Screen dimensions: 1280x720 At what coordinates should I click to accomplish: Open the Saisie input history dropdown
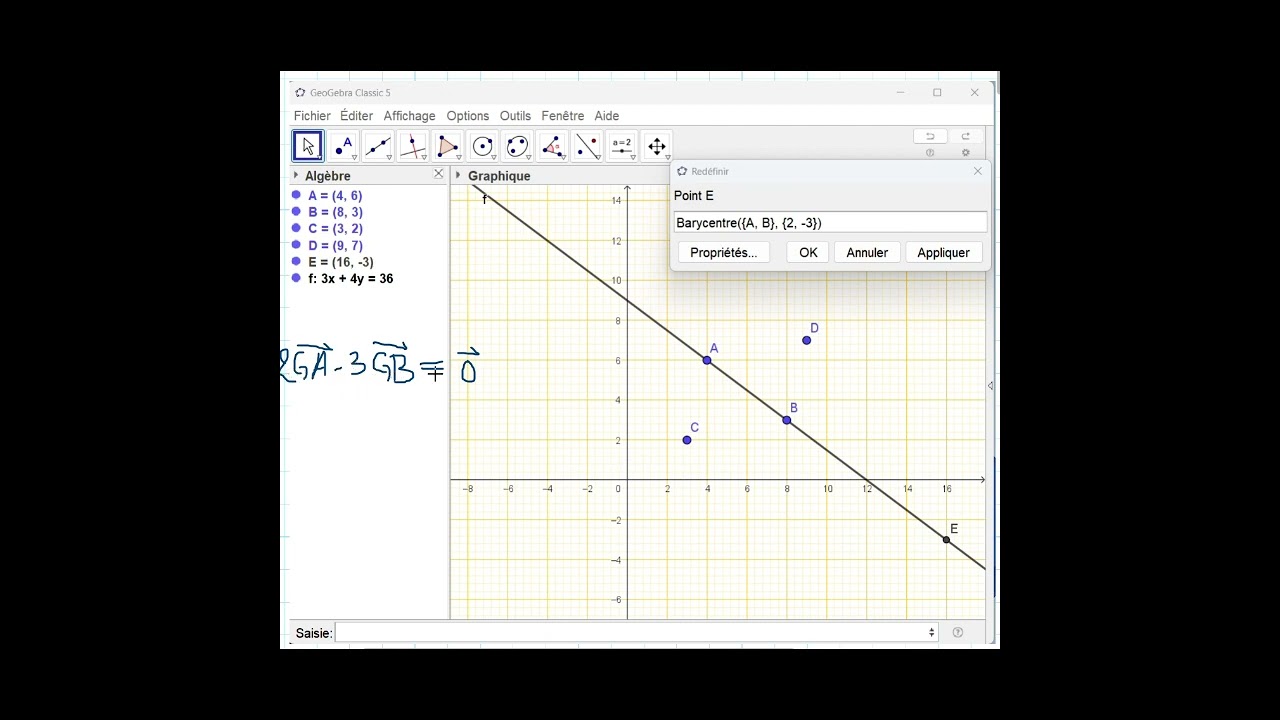(x=931, y=632)
